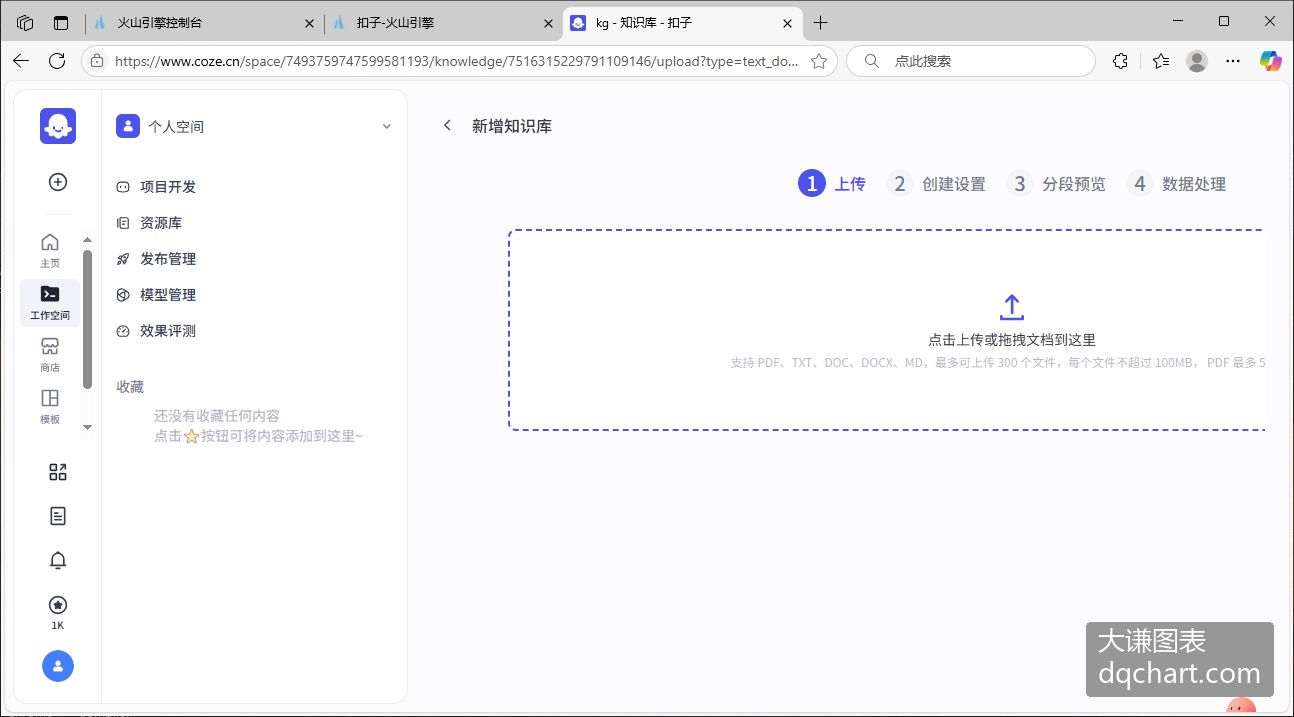The height and width of the screenshot is (717, 1294).
Task: Click the 新增知识库 heading
Action: [512, 126]
